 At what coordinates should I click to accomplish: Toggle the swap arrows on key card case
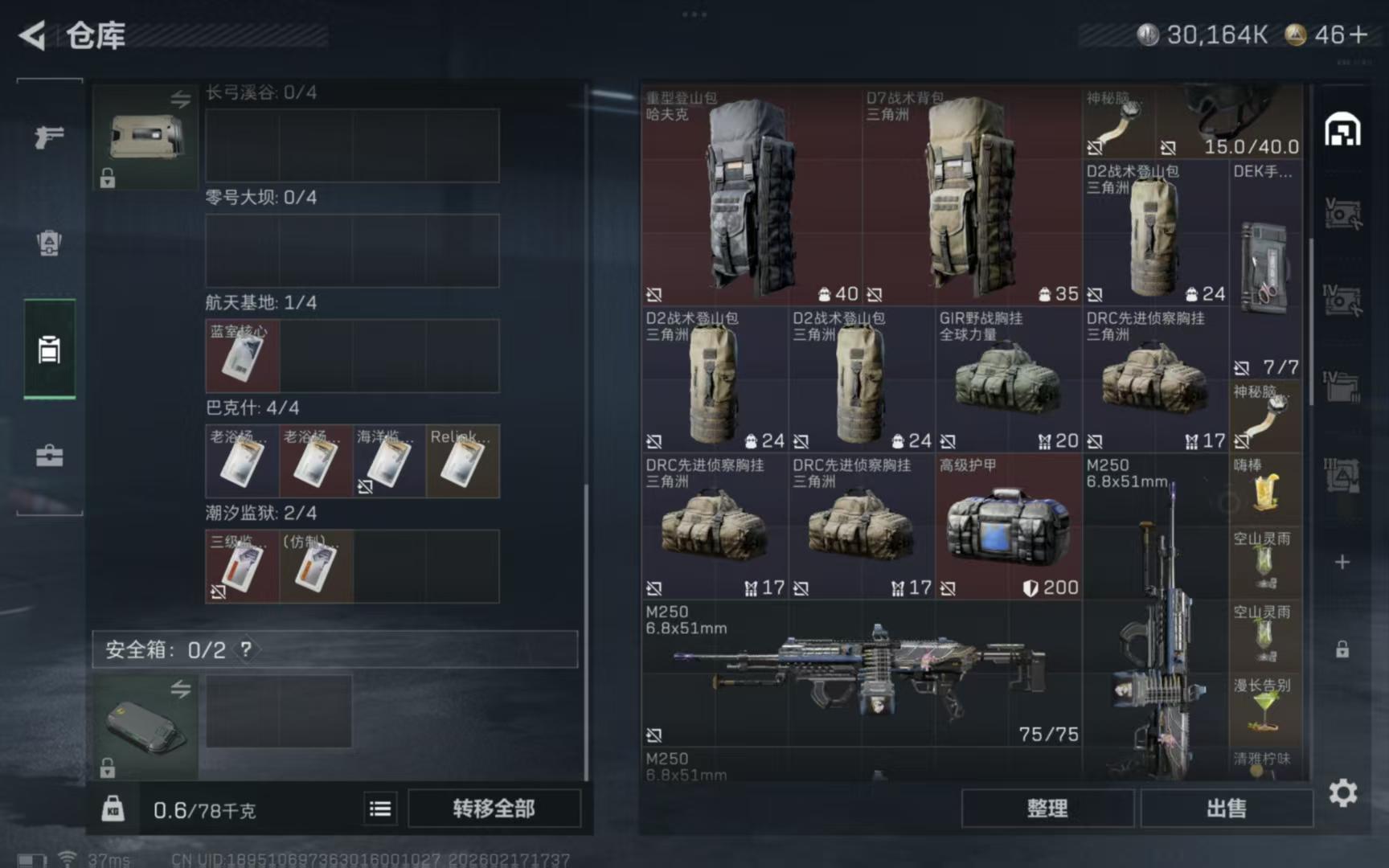(180, 100)
